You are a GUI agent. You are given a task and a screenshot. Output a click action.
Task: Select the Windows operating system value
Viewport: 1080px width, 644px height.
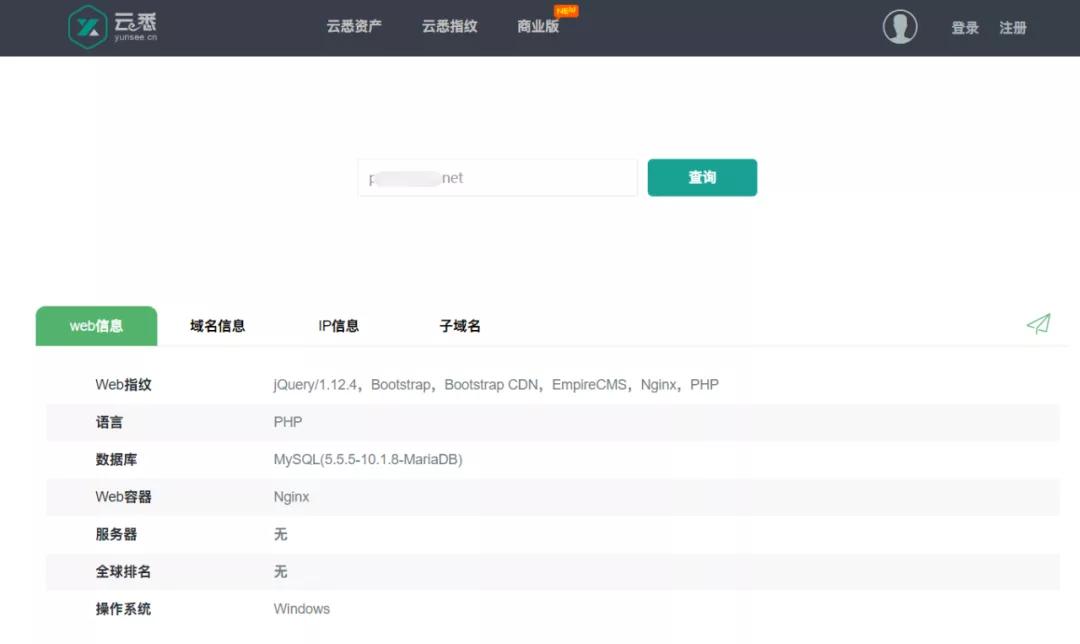[301, 608]
